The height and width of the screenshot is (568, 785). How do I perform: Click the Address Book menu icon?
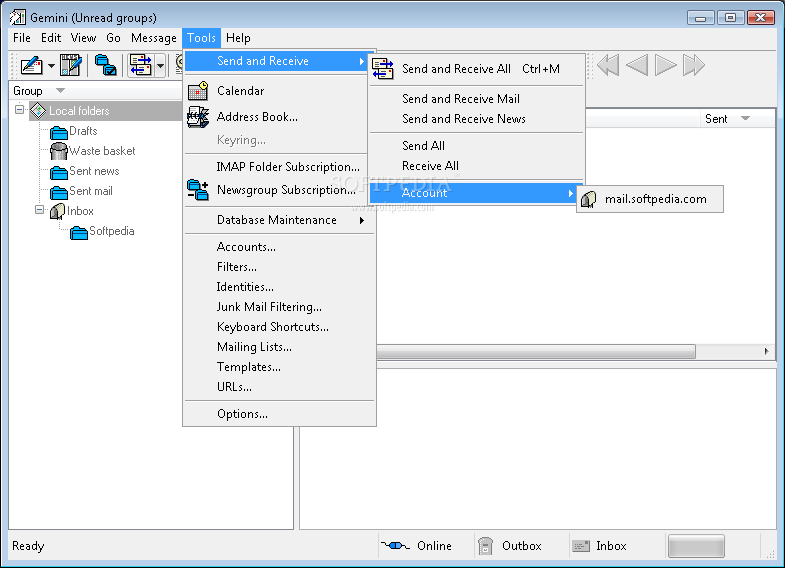click(198, 117)
